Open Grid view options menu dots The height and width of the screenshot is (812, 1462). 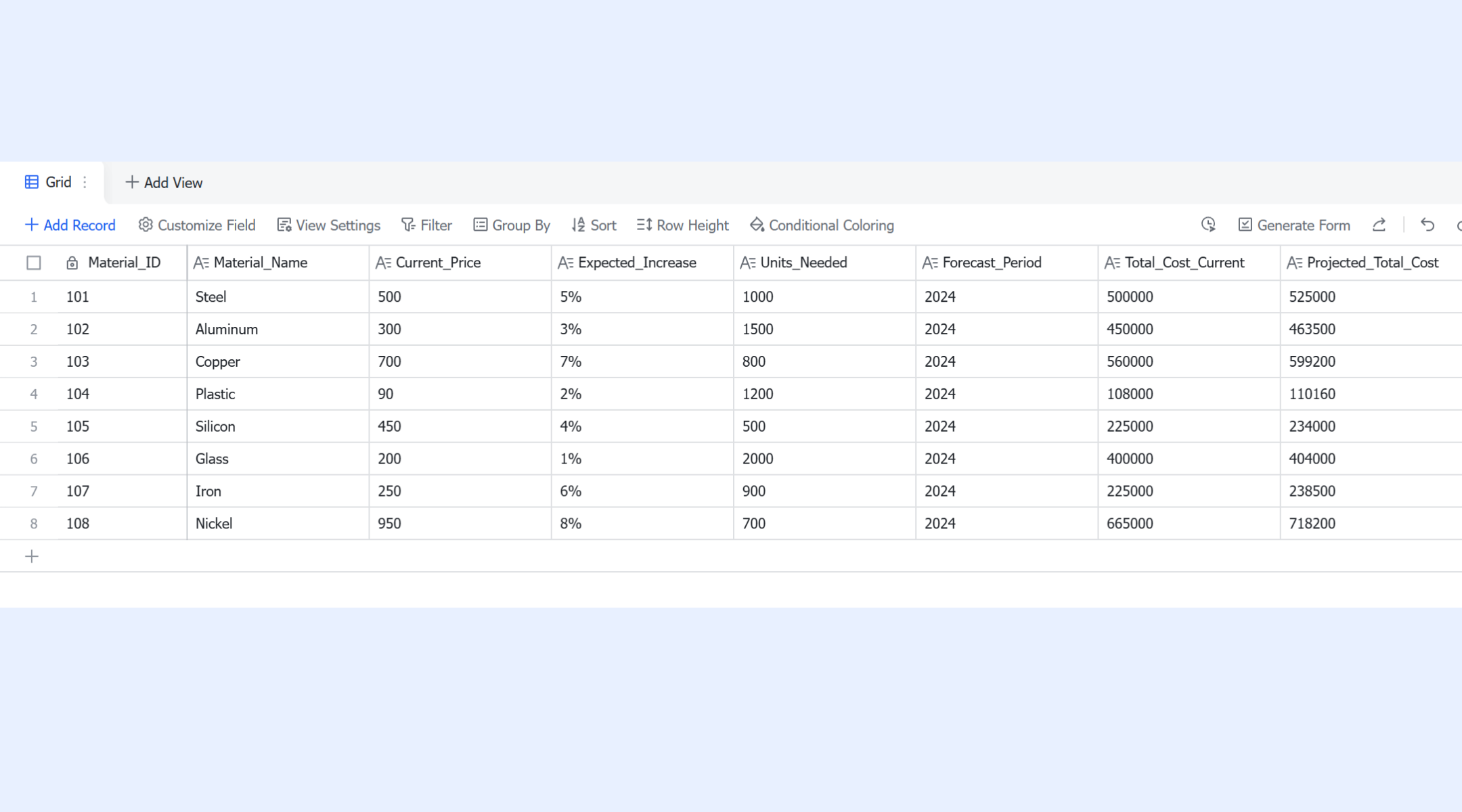(x=85, y=182)
